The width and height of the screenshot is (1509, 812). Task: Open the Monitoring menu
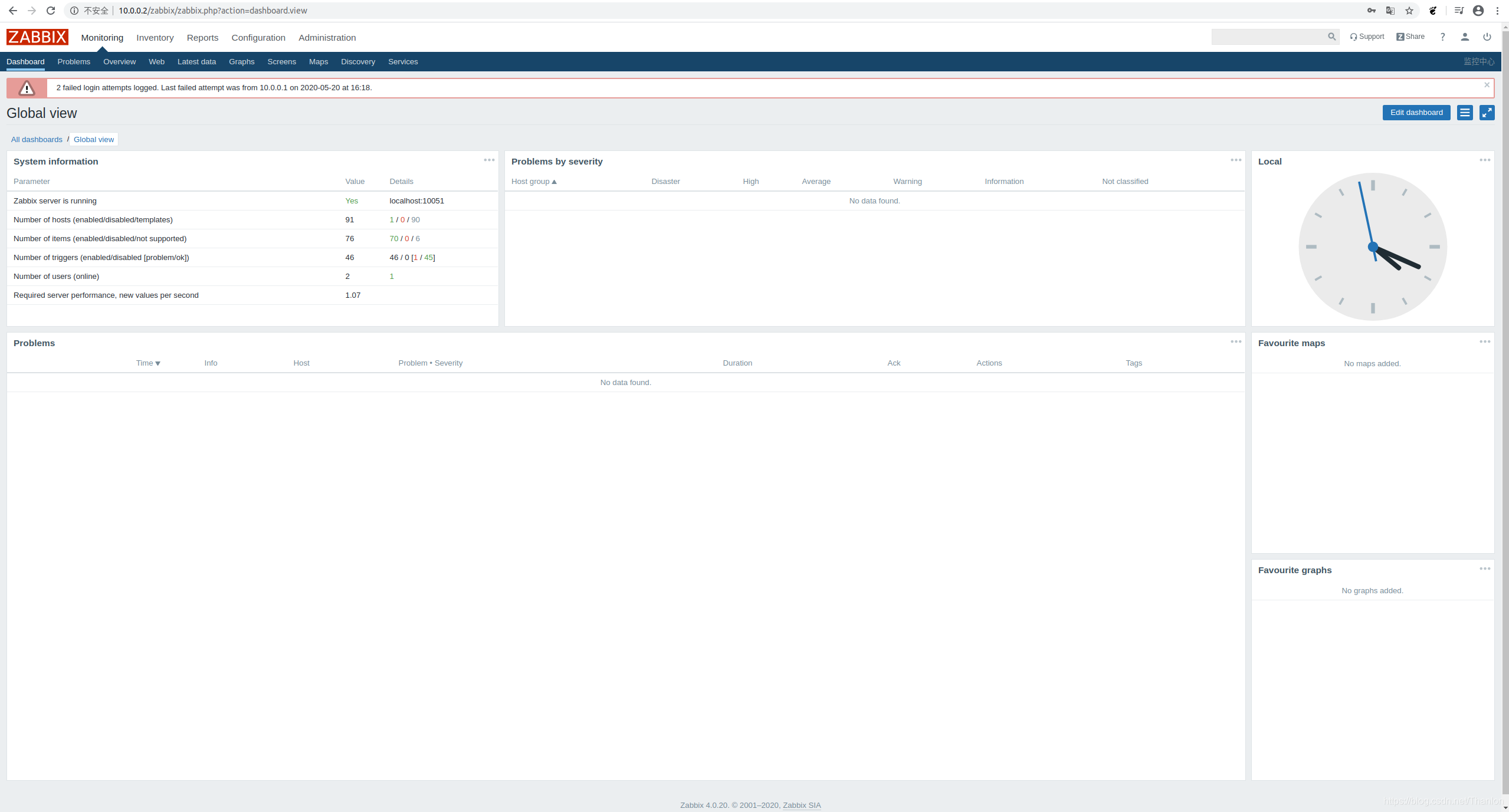(x=102, y=38)
